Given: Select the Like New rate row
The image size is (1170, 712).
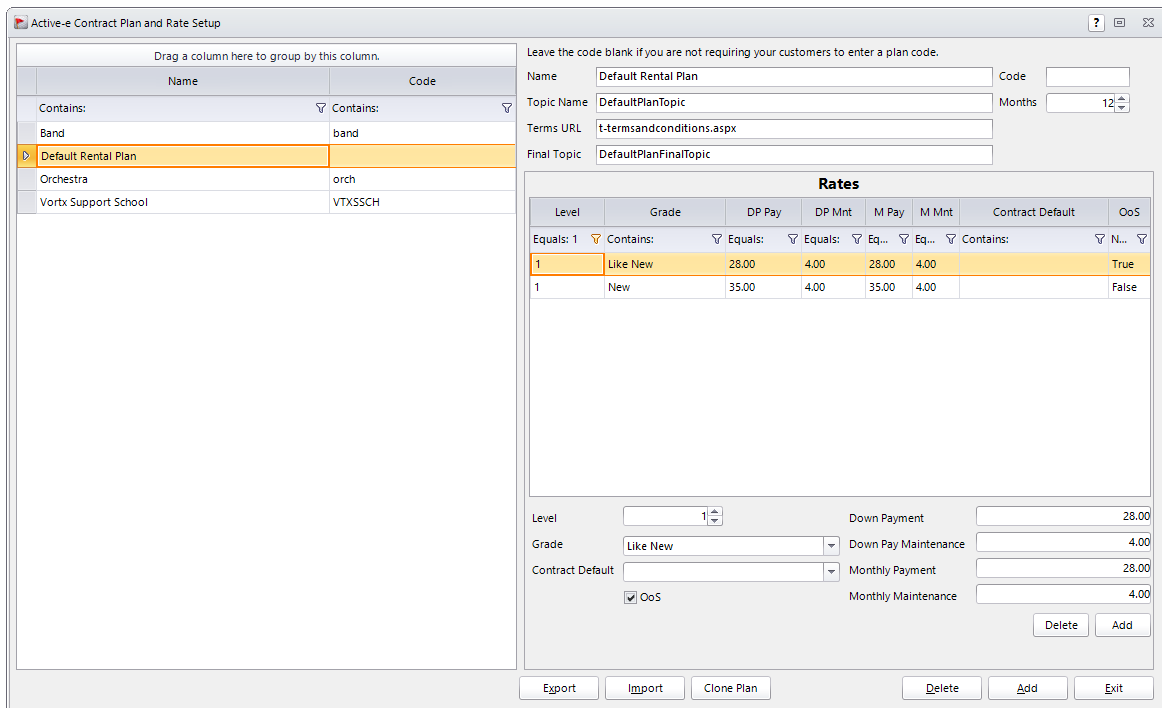Looking at the screenshot, I should click(840, 264).
